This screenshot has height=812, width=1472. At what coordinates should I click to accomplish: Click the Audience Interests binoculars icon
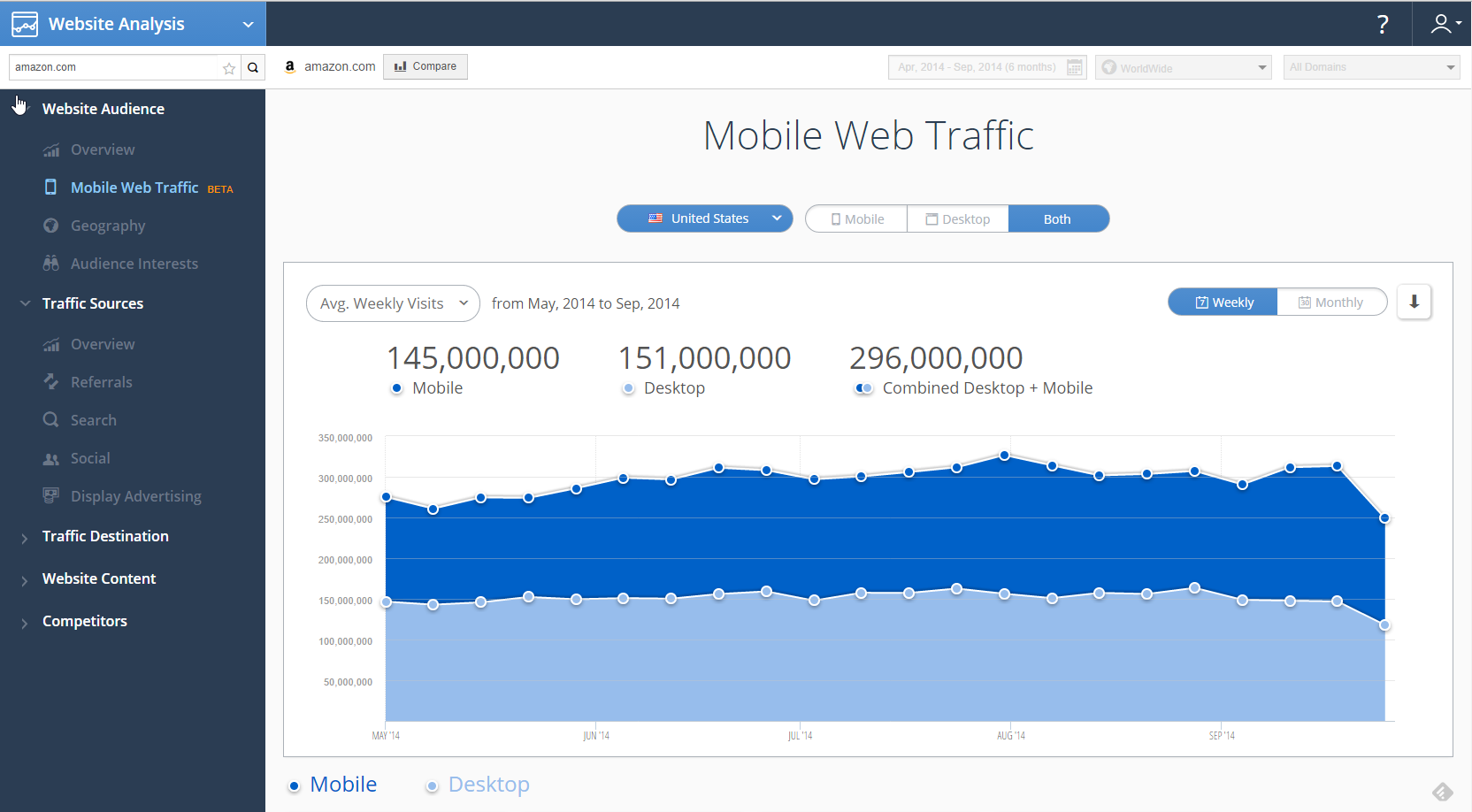pyautogui.click(x=51, y=264)
